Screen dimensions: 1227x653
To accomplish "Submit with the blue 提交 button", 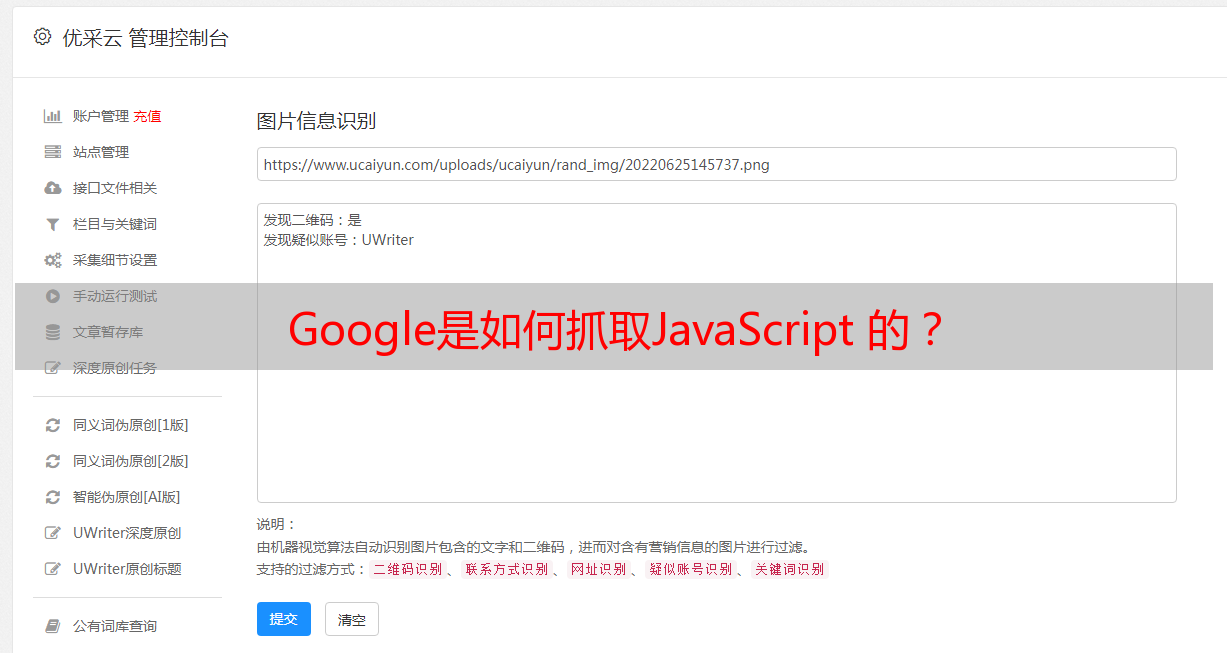I will [x=284, y=619].
